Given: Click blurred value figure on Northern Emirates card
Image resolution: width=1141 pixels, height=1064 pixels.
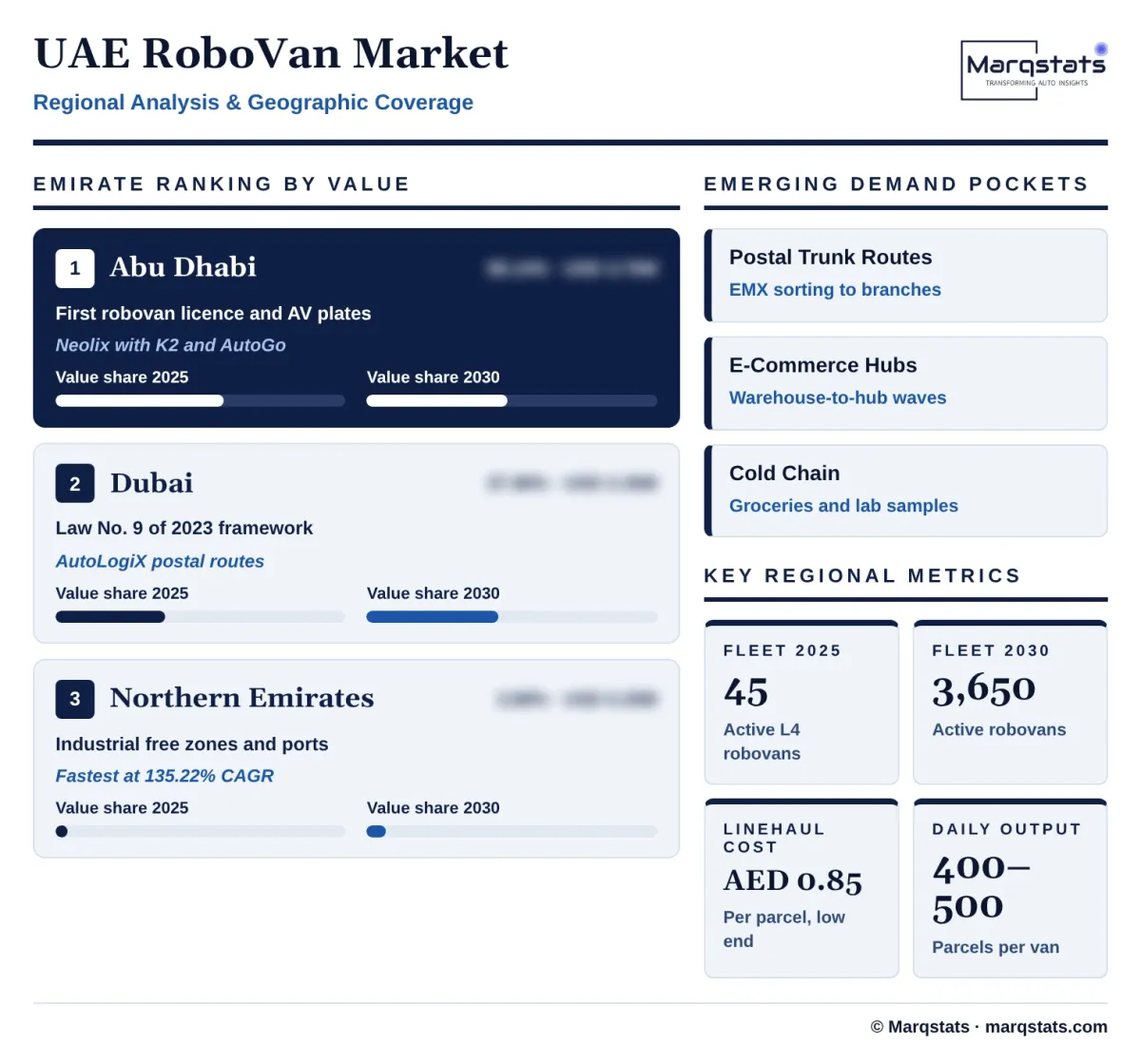Looking at the screenshot, I should point(576,700).
